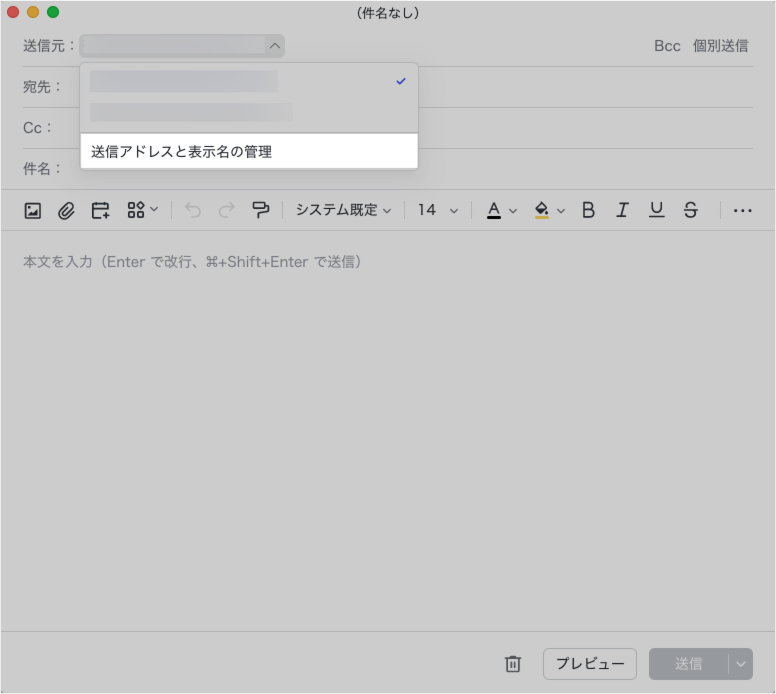Delete draft with the trash icon
Viewport: 776px width, 694px height.
click(x=513, y=664)
